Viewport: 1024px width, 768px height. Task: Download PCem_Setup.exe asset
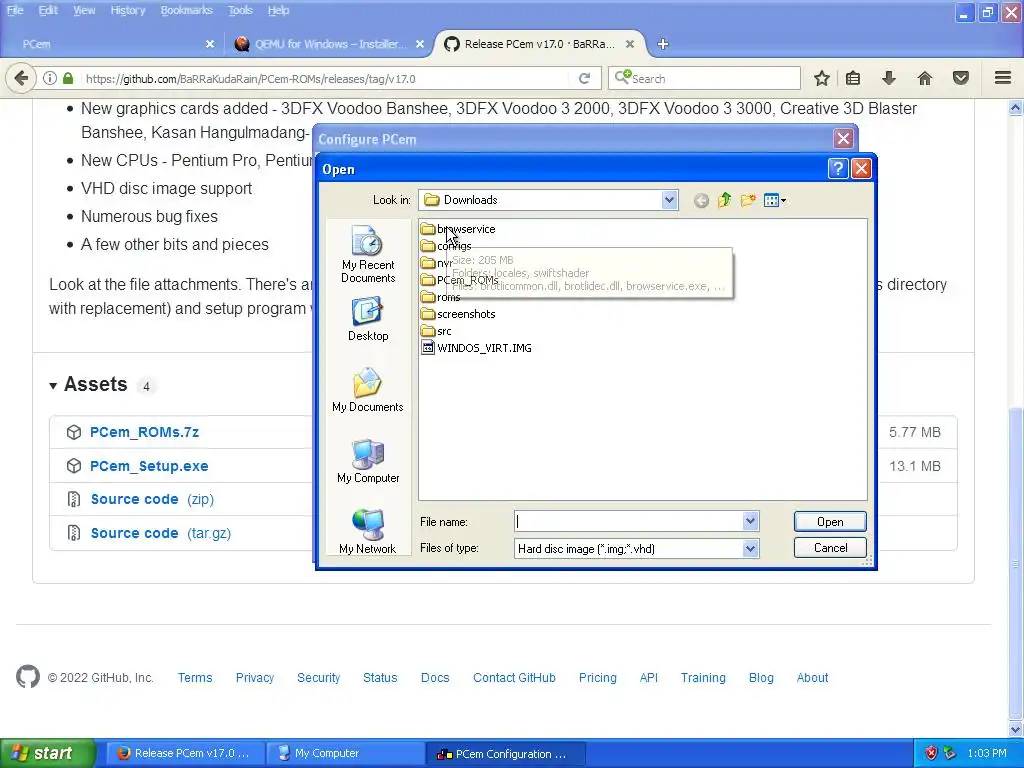(149, 466)
